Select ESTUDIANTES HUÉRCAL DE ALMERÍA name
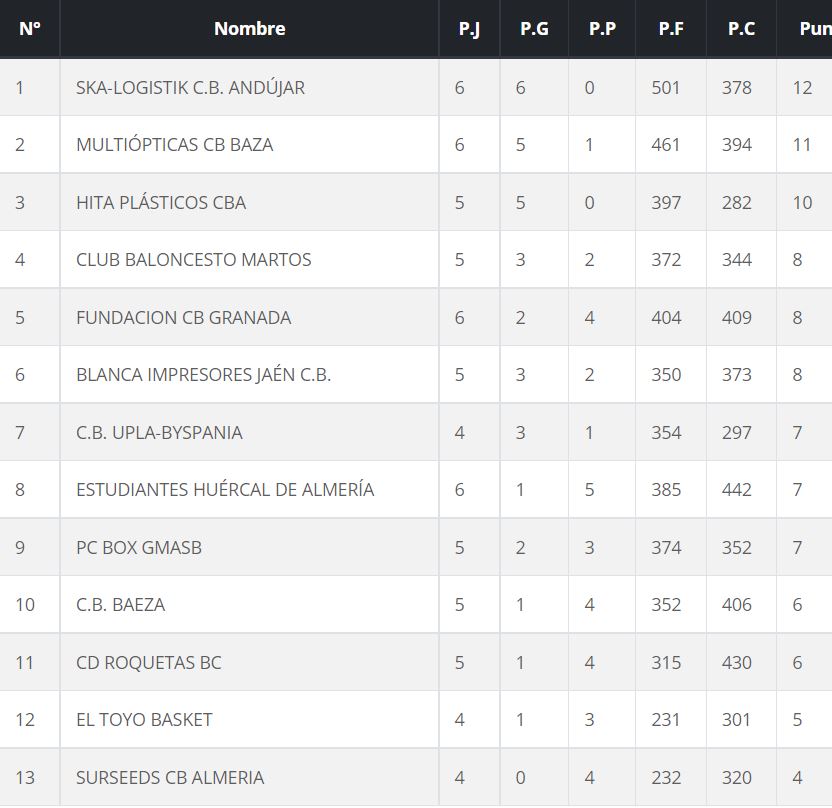Screen dimensions: 832x808 [x=225, y=490]
